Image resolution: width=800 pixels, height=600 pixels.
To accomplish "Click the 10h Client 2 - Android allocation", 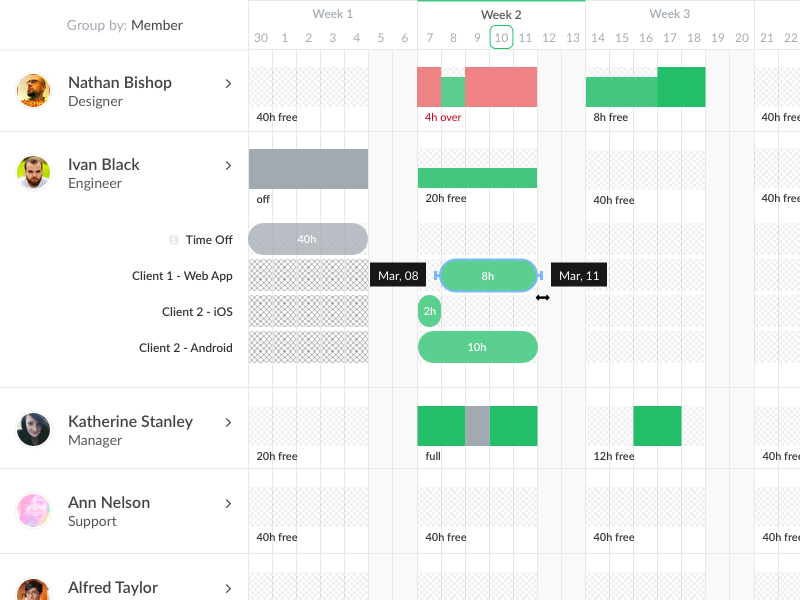I will point(477,347).
